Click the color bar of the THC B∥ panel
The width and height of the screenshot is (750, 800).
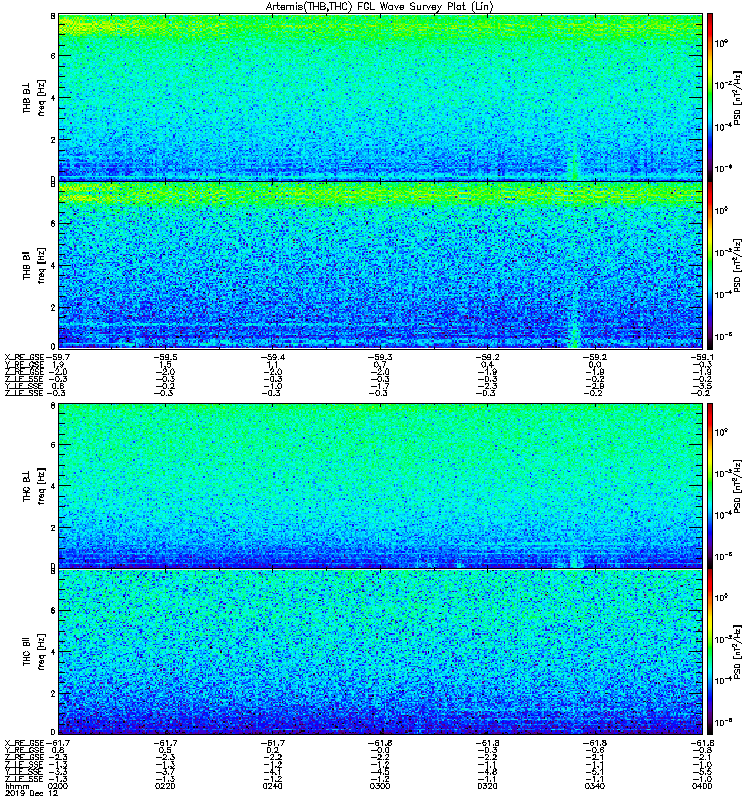coord(710,652)
